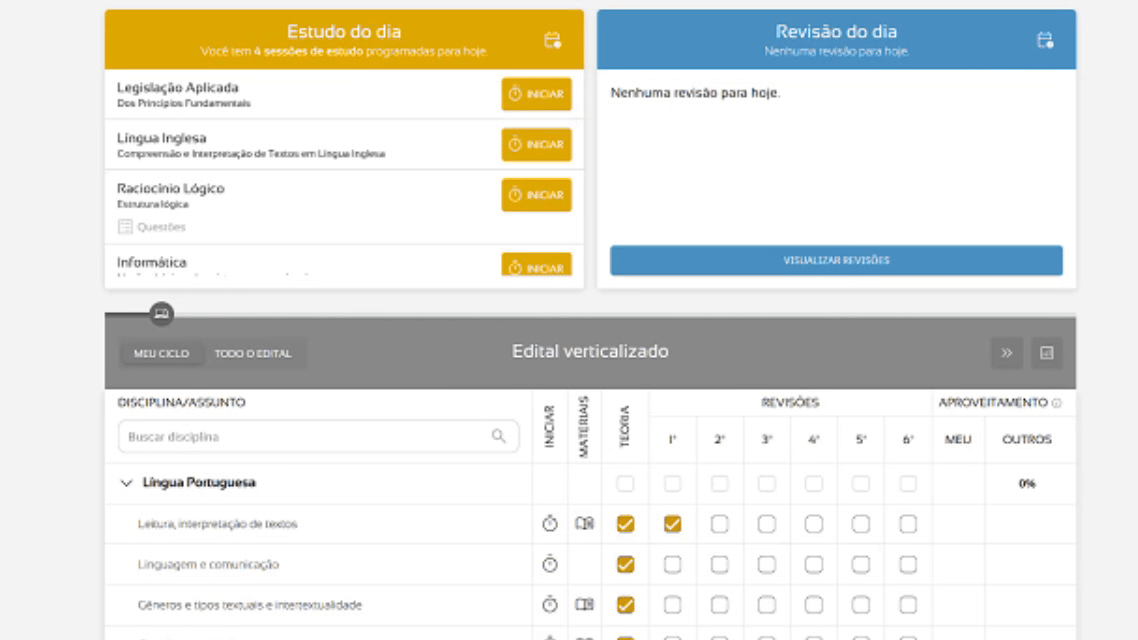The image size is (1138, 640).
Task: Click Nenhuma revisão para hoje message
Action: [695, 93]
